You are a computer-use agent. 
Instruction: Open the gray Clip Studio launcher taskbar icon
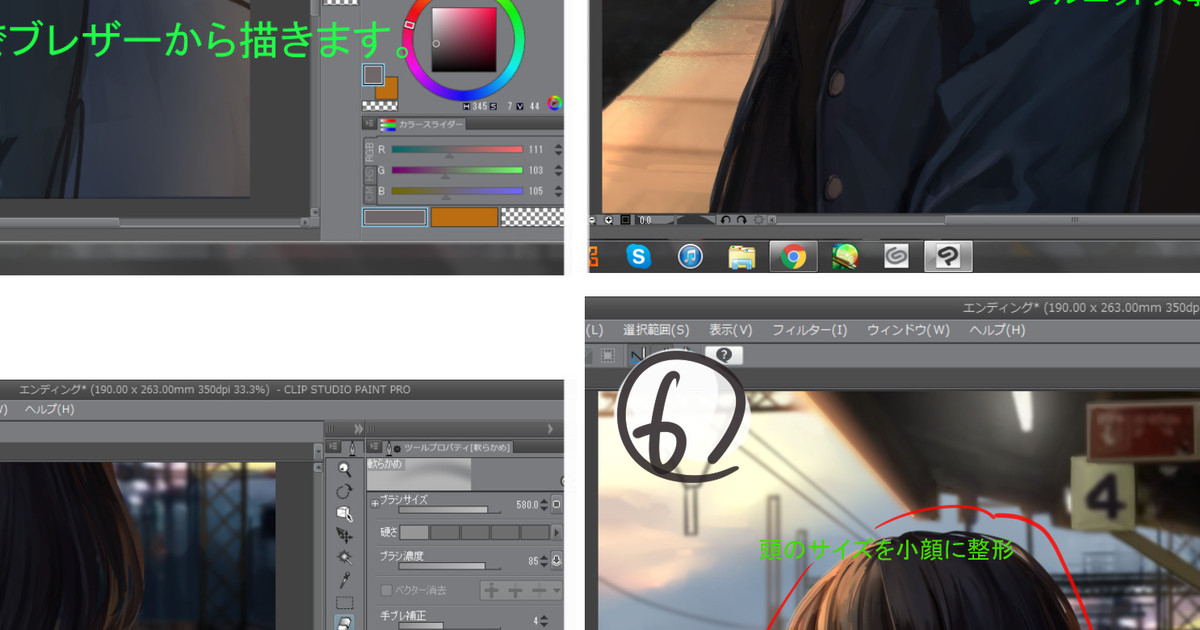point(896,257)
